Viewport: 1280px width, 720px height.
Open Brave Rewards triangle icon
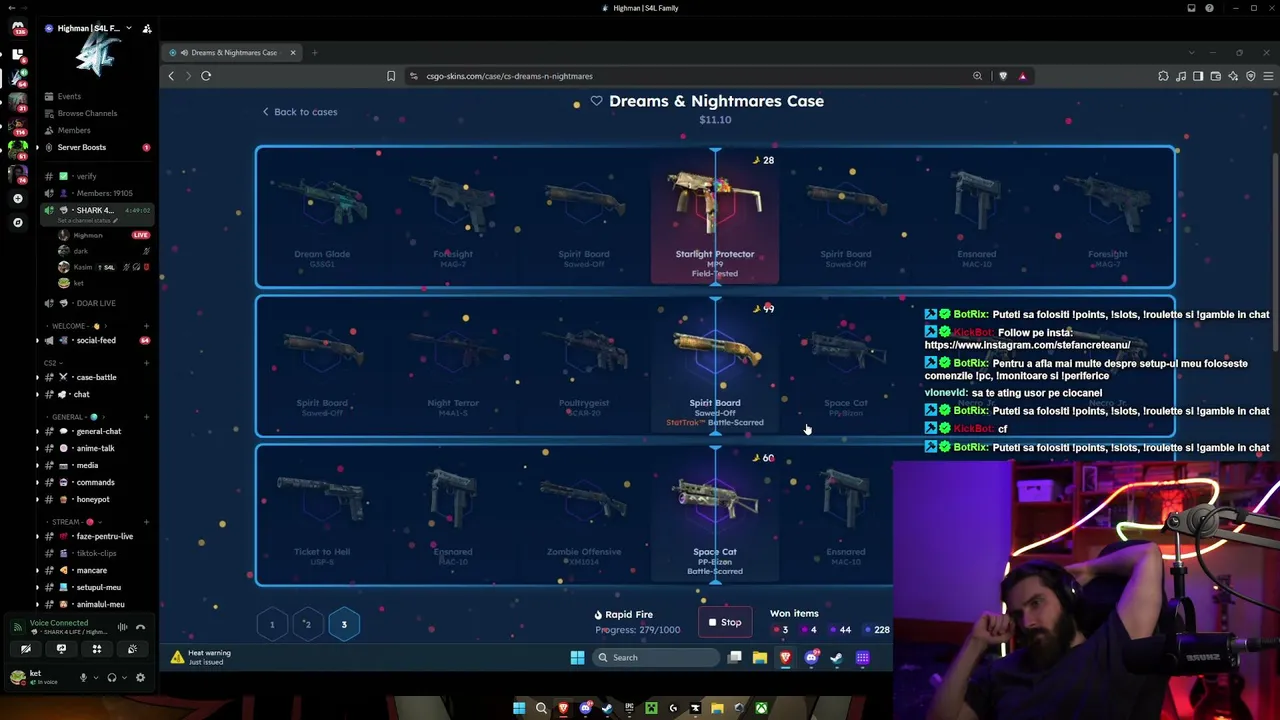pyautogui.click(x=1022, y=76)
